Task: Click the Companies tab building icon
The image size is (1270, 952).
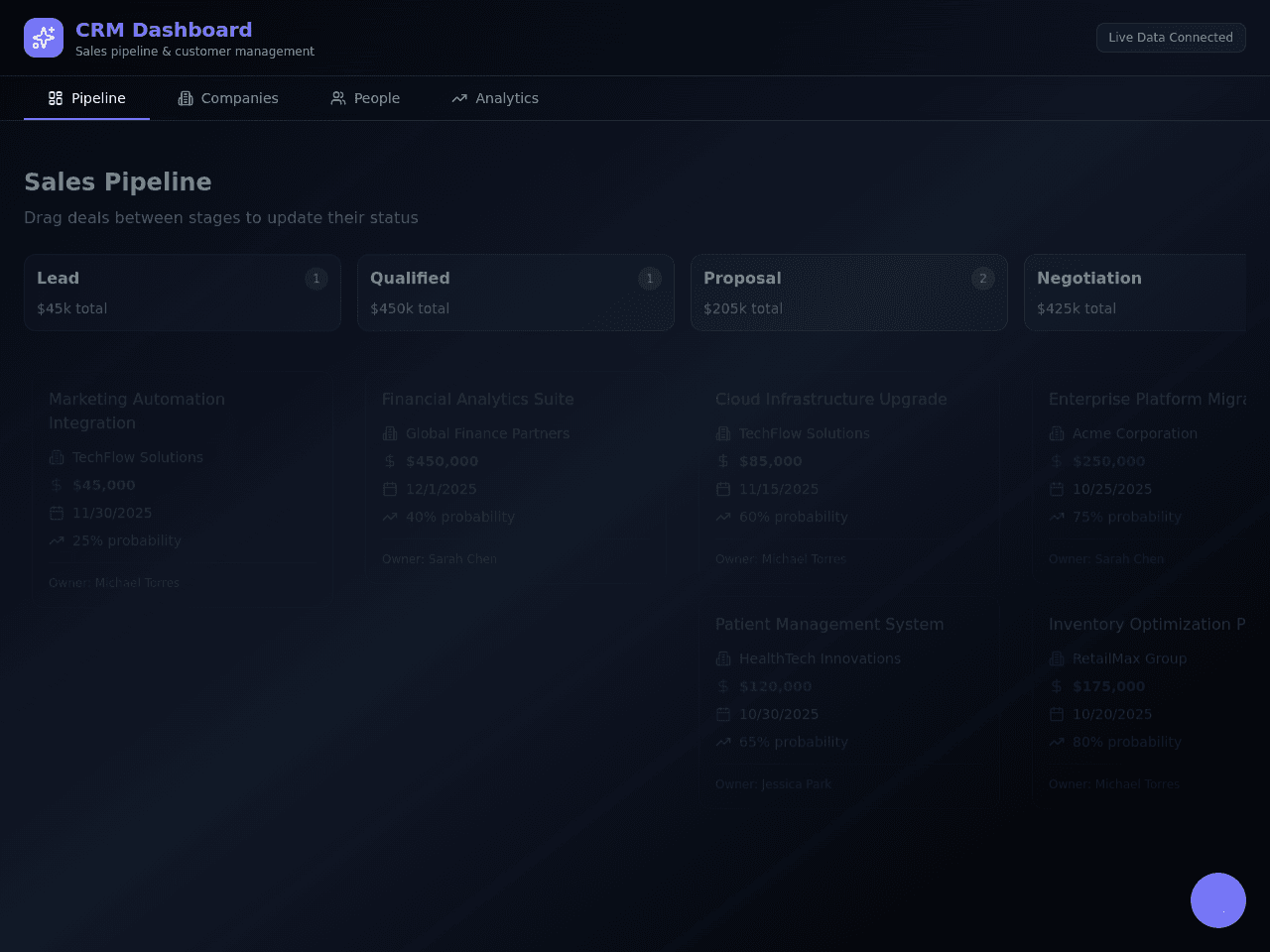Action: (186, 98)
